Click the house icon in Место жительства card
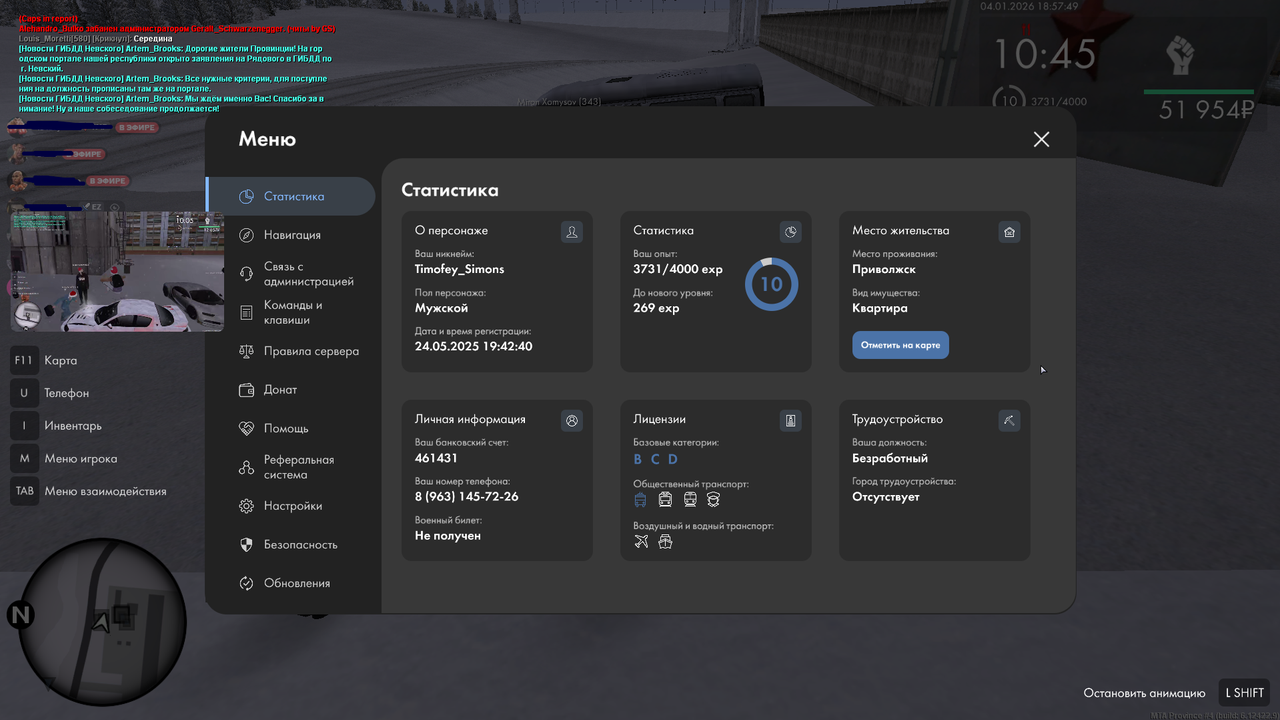The height and width of the screenshot is (720, 1280). pyautogui.click(x=1009, y=232)
